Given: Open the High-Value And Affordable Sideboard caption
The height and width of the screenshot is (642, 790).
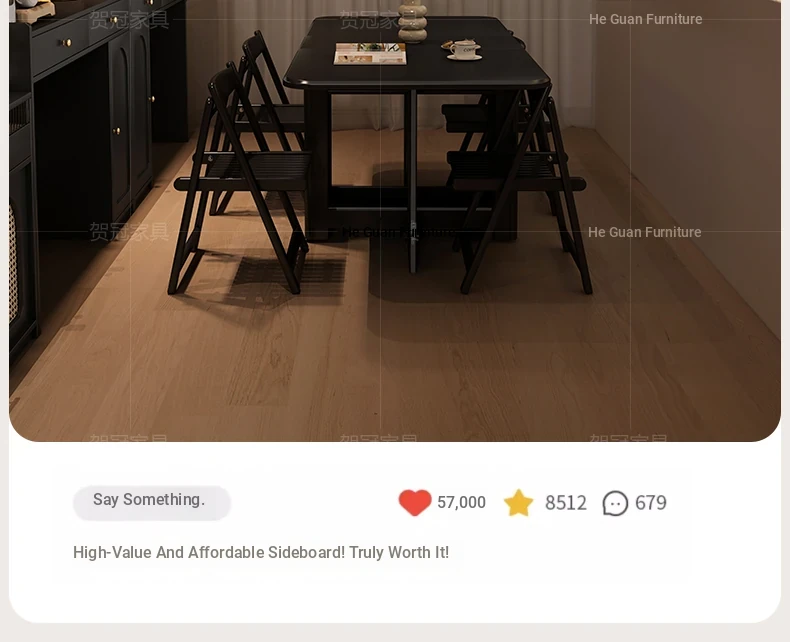Looking at the screenshot, I should [261, 552].
